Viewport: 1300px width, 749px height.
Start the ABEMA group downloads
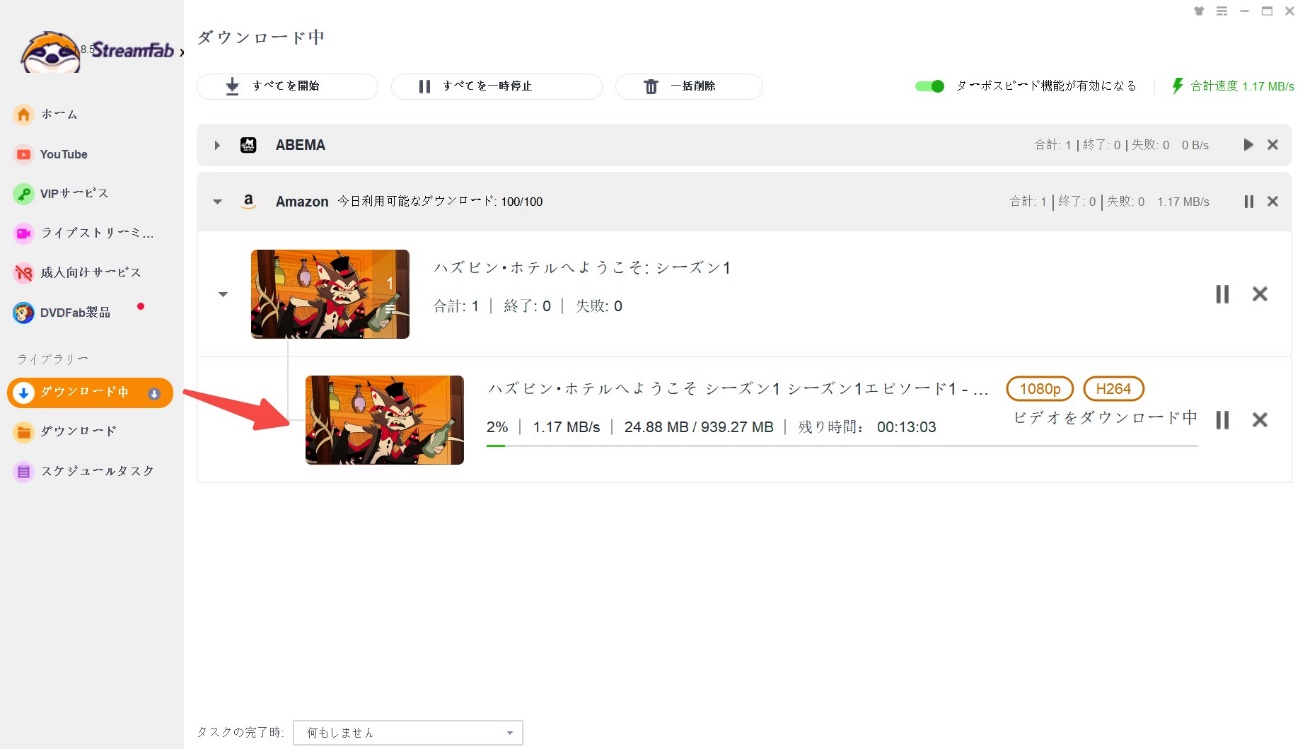point(1248,145)
